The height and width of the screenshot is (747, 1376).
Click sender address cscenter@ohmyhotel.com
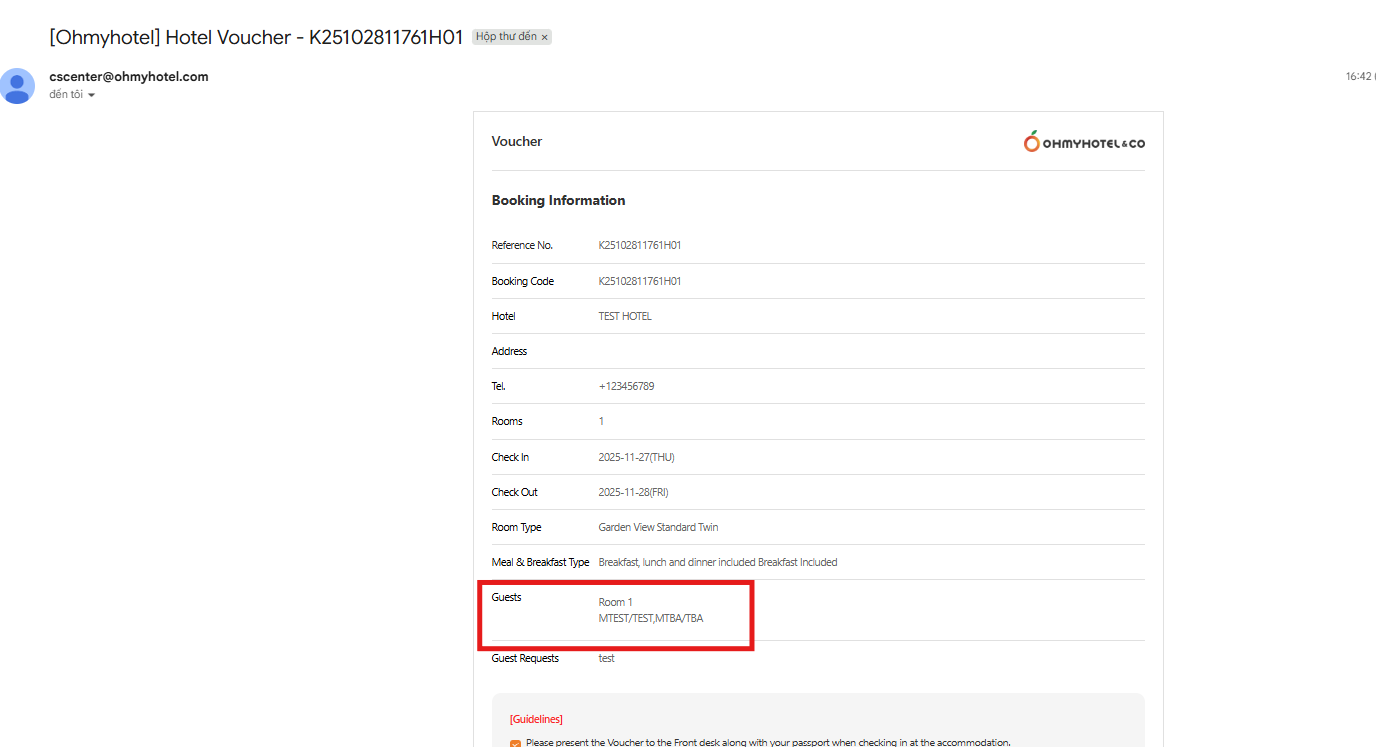click(x=129, y=77)
